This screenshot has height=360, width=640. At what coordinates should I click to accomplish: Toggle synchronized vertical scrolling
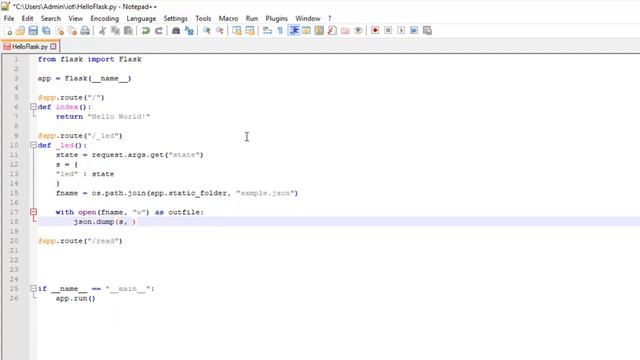(x=237, y=31)
